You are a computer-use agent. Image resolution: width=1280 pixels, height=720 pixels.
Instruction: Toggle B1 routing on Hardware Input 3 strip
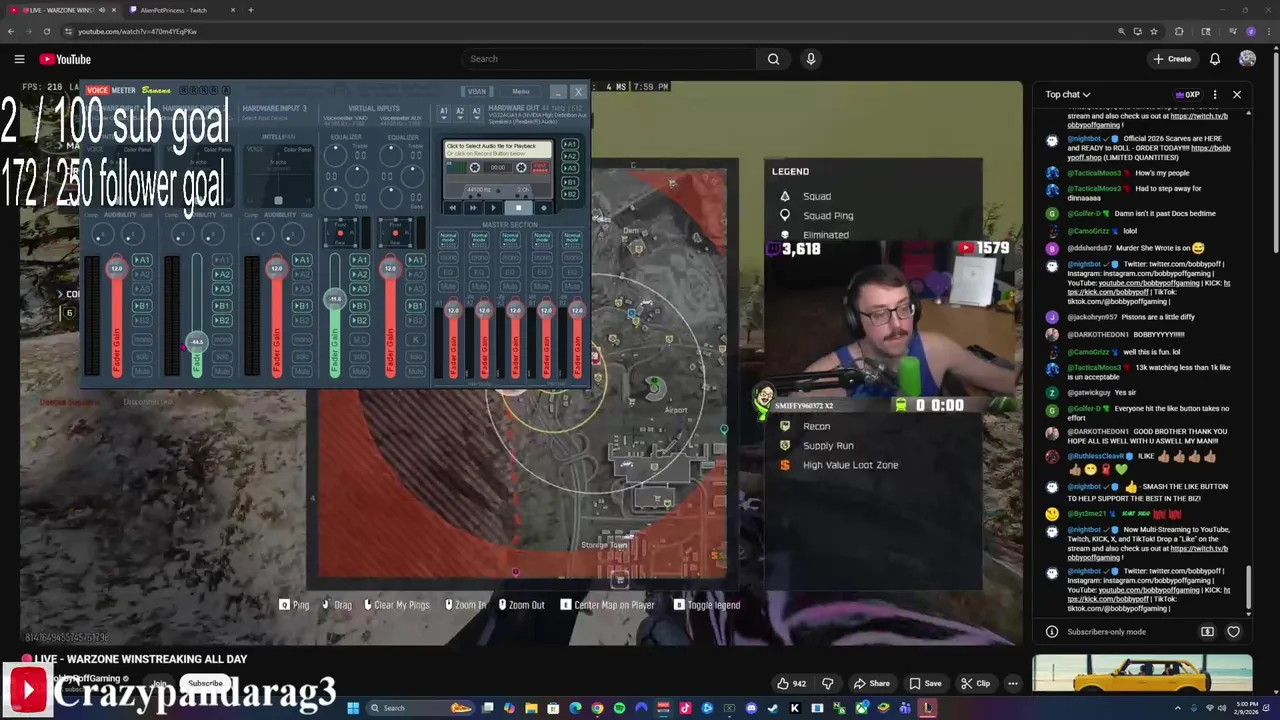302,305
